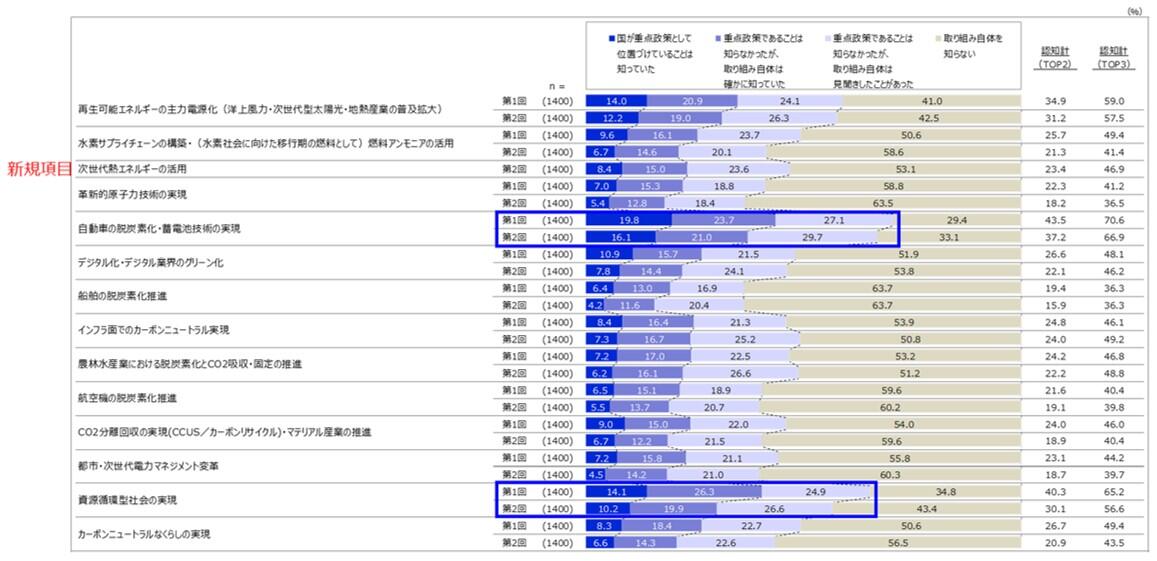Click the 70.6 value in TOP3 column
The image size is (1157, 561).
[x=1113, y=220]
